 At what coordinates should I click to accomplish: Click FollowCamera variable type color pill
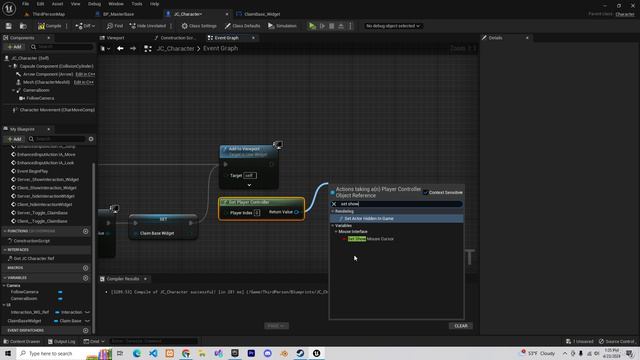click(60, 292)
